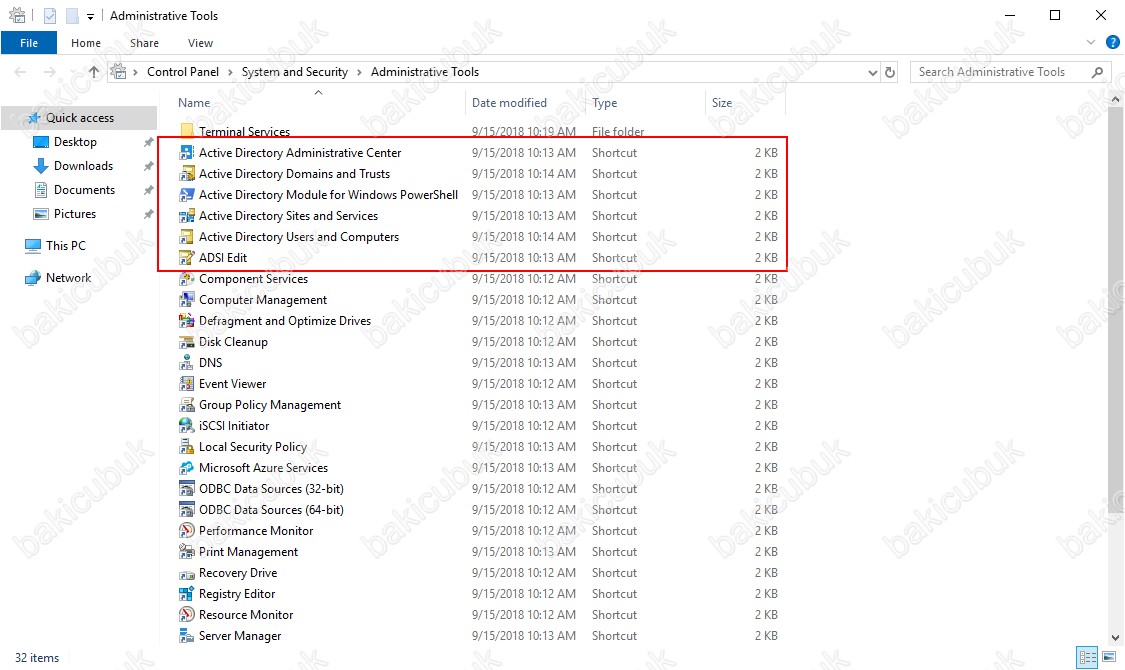Switch to details view button
The width and height of the screenshot is (1125, 670).
point(1086,658)
